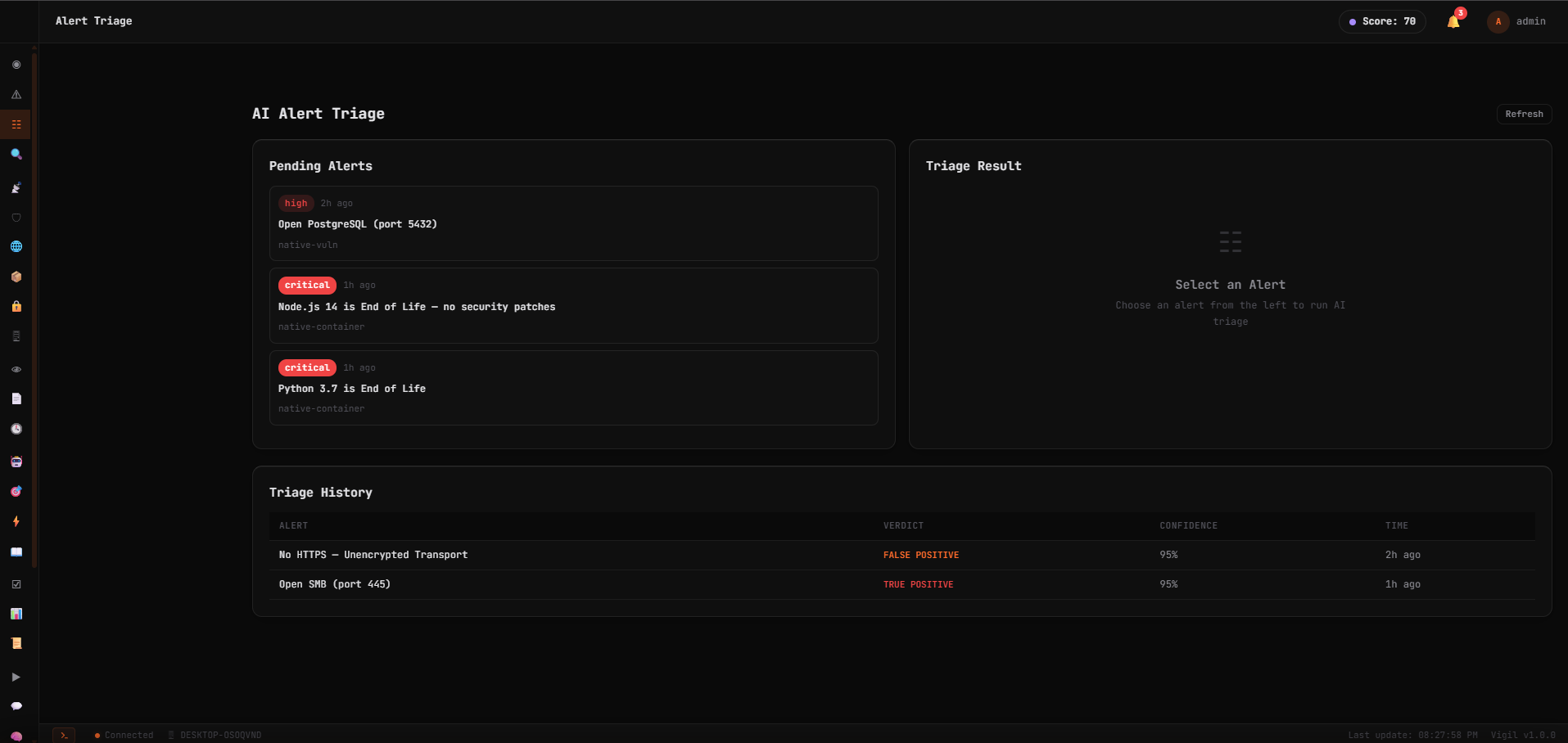Image resolution: width=1568 pixels, height=743 pixels.
Task: Open the server rack icon in sidebar
Action: click(x=16, y=336)
